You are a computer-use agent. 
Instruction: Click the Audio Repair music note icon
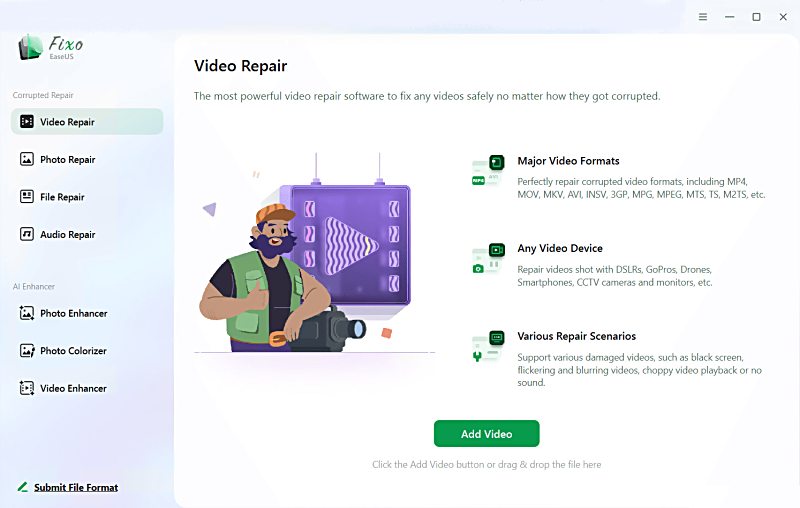pyautogui.click(x=27, y=234)
